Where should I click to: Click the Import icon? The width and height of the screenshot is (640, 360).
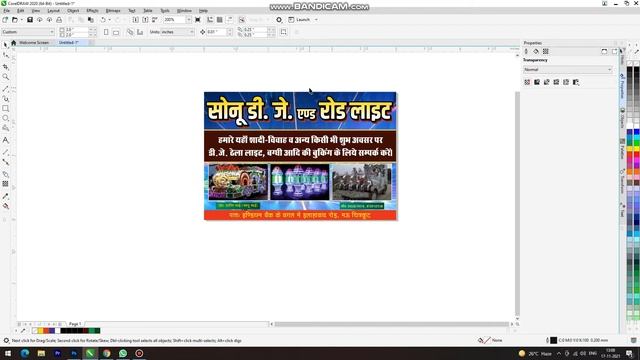(x=136, y=20)
